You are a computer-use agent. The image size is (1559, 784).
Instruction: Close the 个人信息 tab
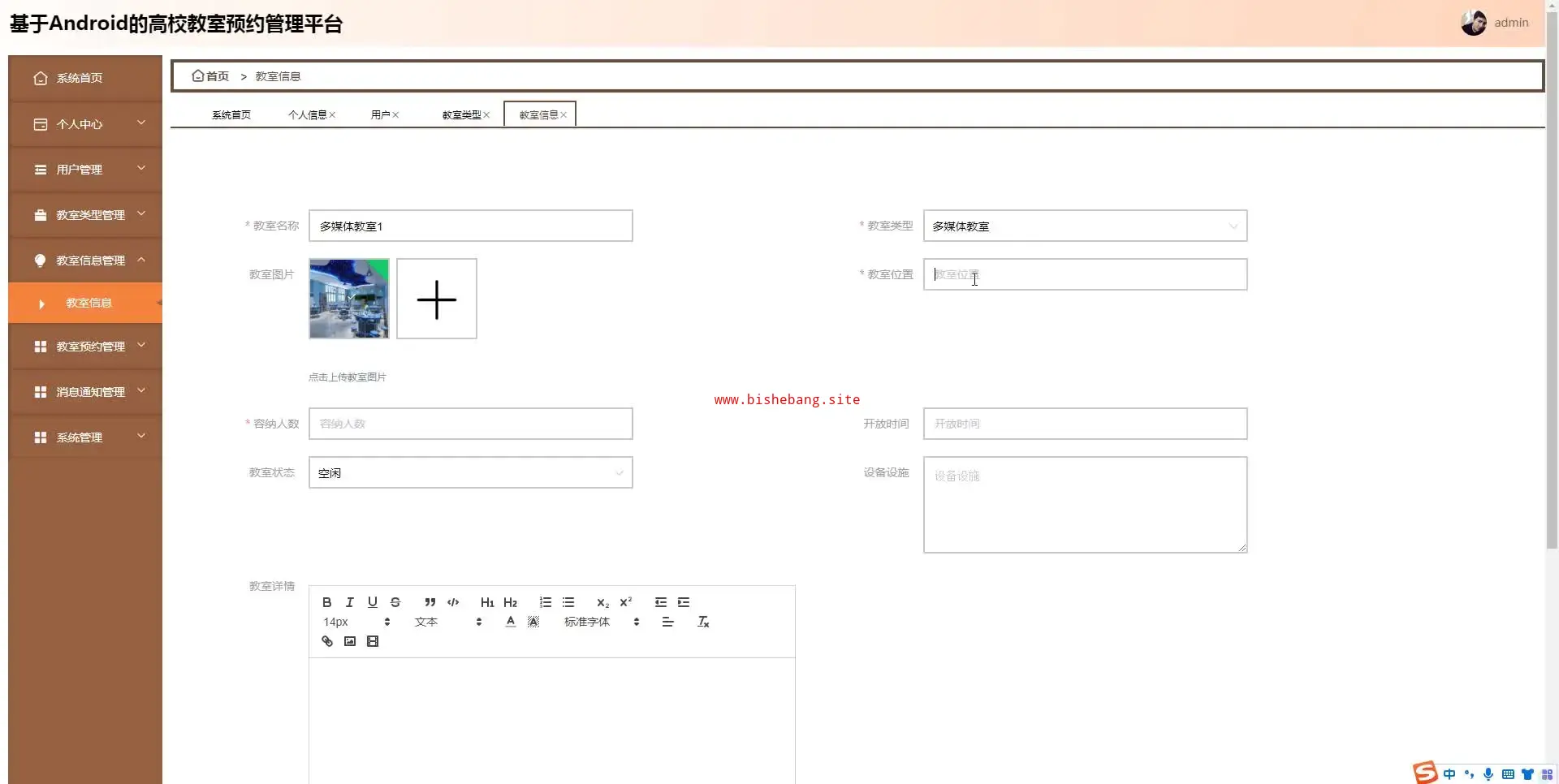tap(332, 115)
